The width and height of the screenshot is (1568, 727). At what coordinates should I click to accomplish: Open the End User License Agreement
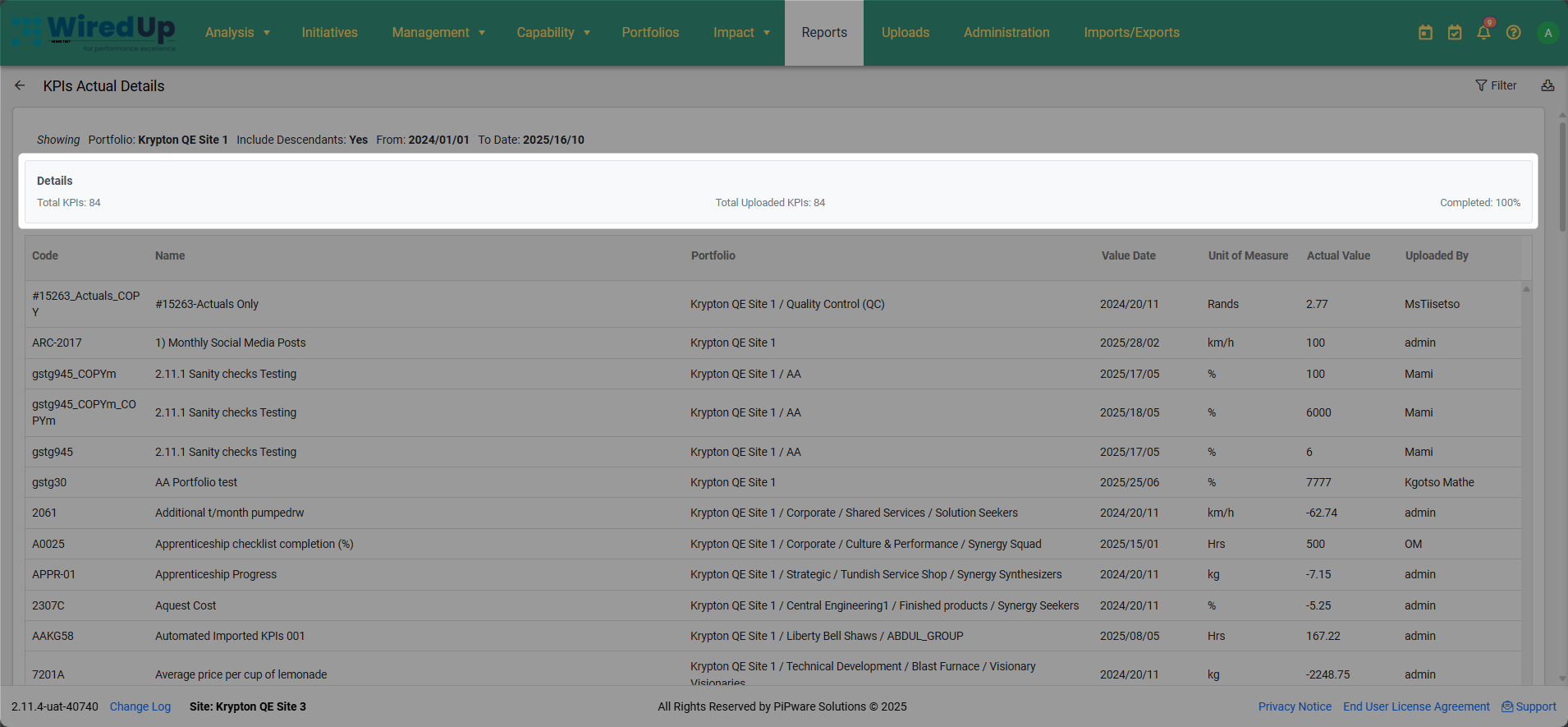tap(1416, 706)
